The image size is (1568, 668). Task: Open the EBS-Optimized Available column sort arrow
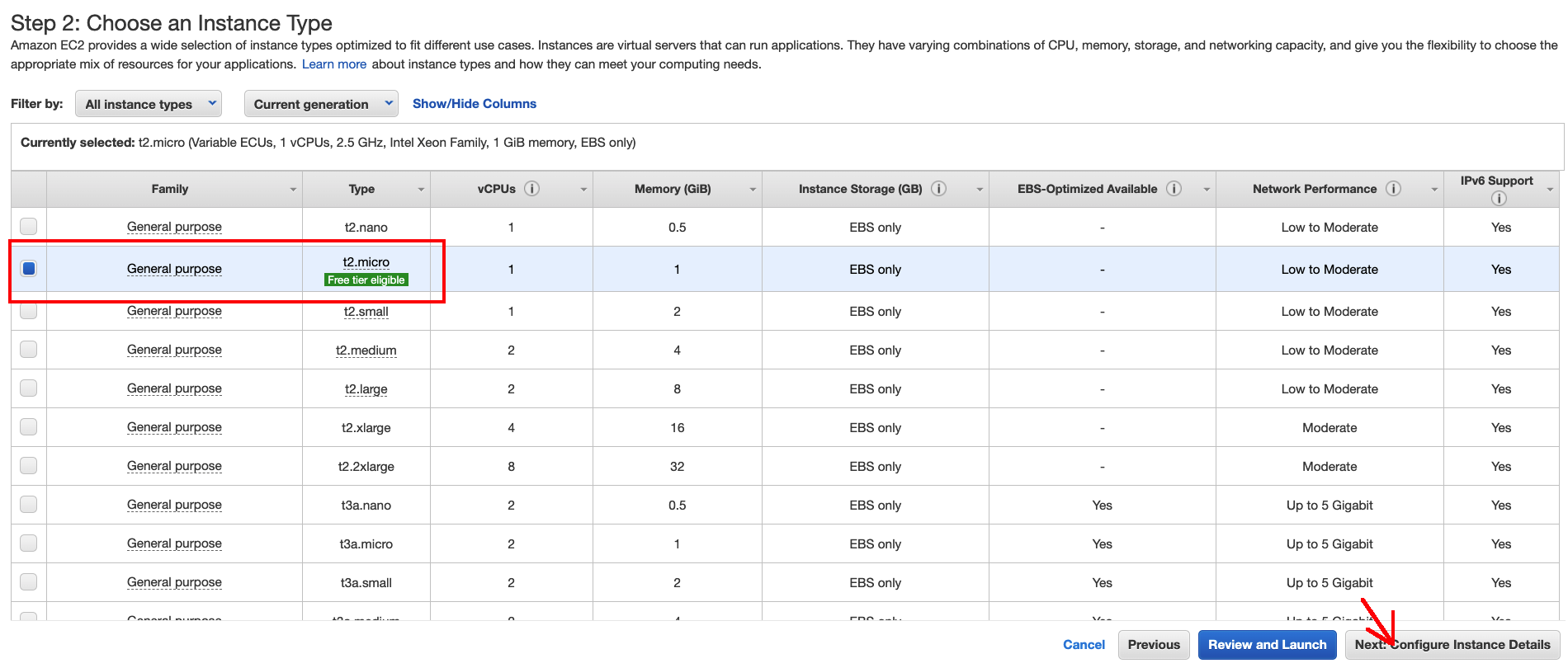pos(1207,190)
